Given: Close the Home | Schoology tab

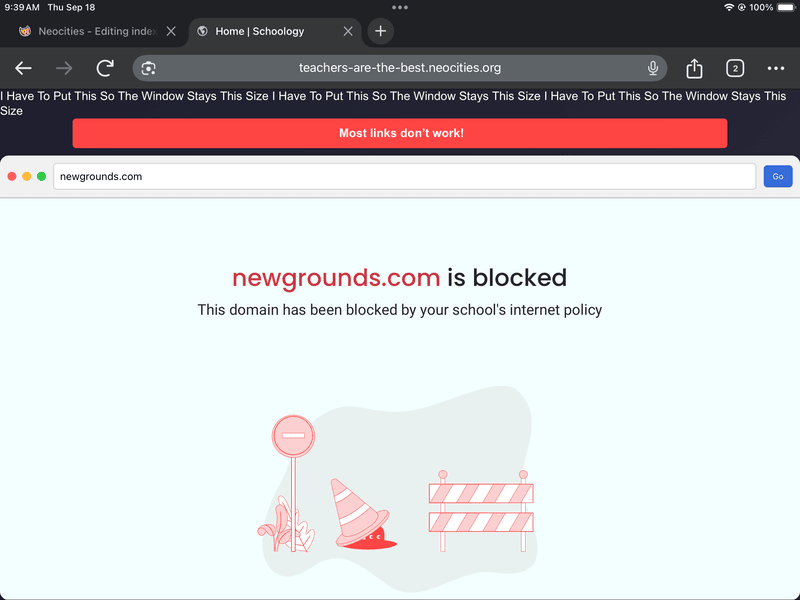Looking at the screenshot, I should coord(348,31).
